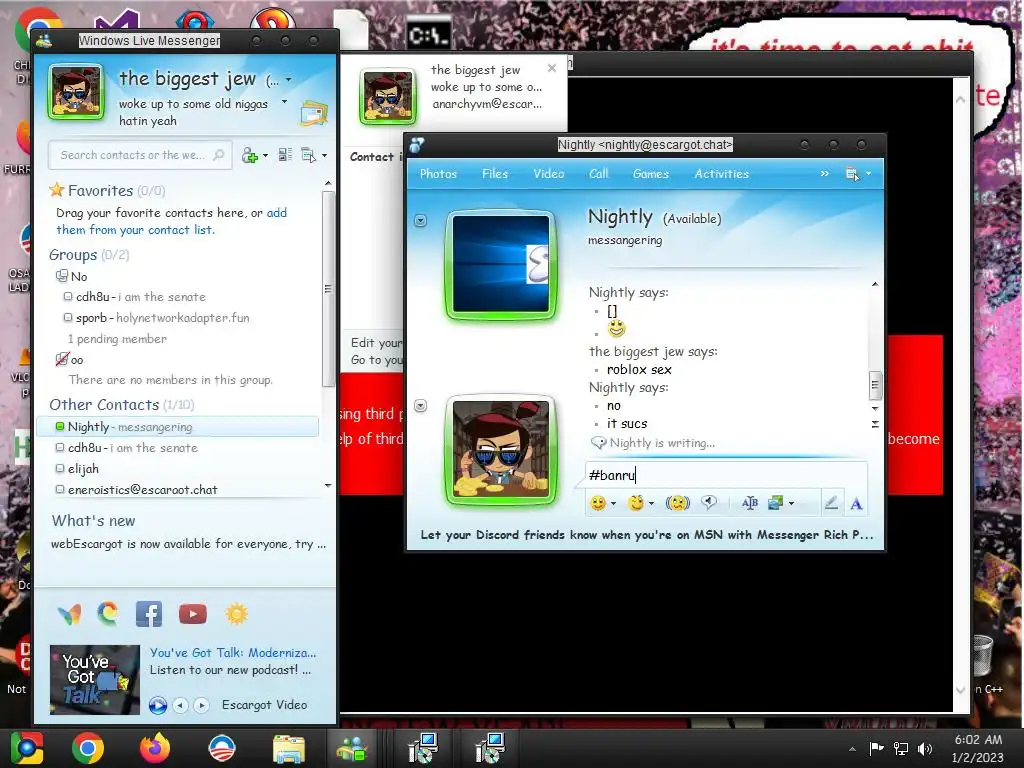Open the contact list layout icon
This screenshot has width=1024, height=768.
(x=285, y=155)
